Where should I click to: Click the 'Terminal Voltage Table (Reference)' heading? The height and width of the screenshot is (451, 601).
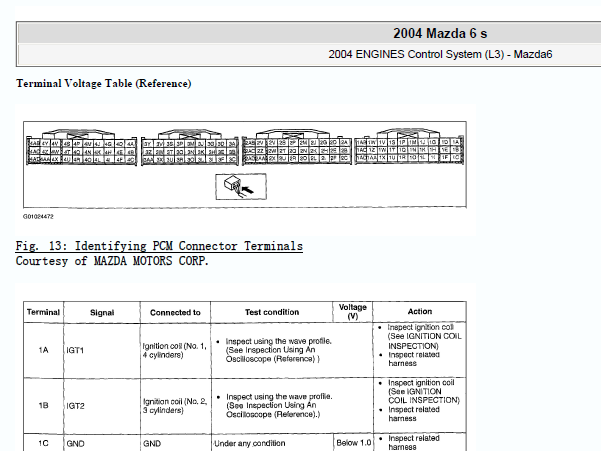pyautogui.click(x=103, y=84)
